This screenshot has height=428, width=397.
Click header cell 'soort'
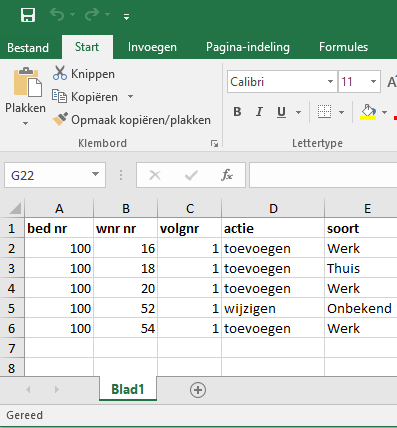point(361,228)
